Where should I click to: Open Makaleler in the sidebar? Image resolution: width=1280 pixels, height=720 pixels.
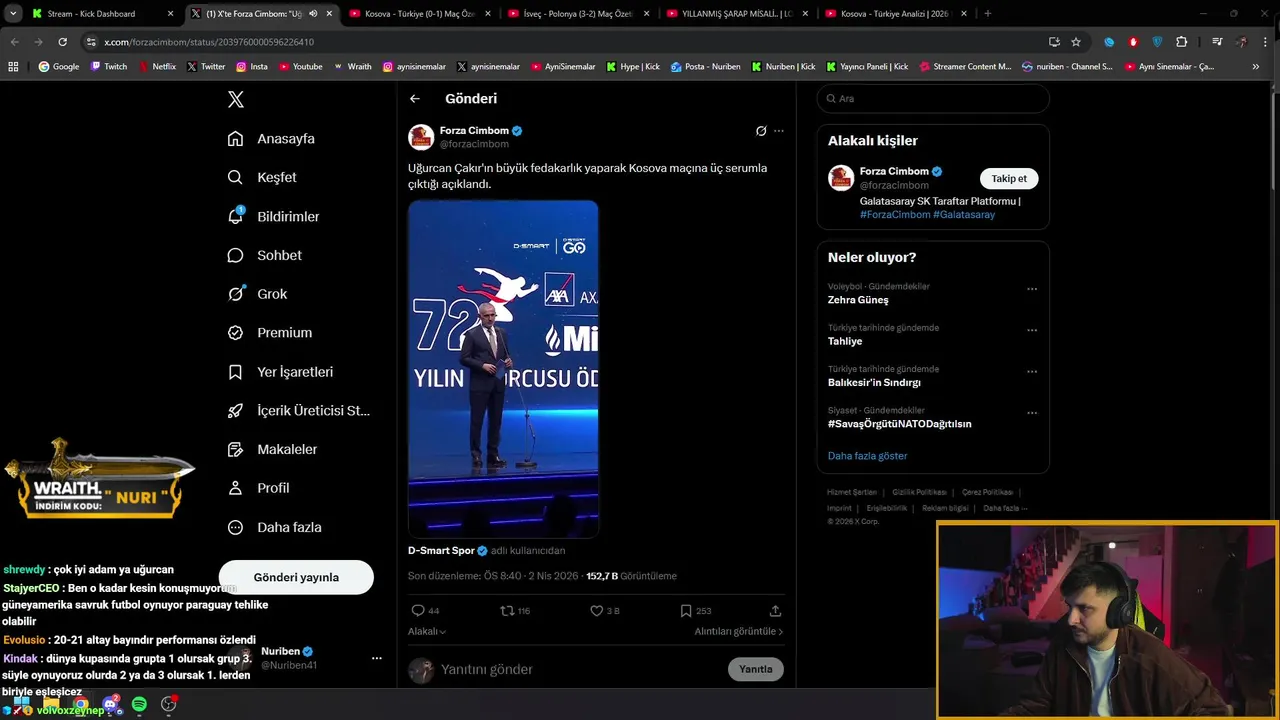[x=272, y=450]
